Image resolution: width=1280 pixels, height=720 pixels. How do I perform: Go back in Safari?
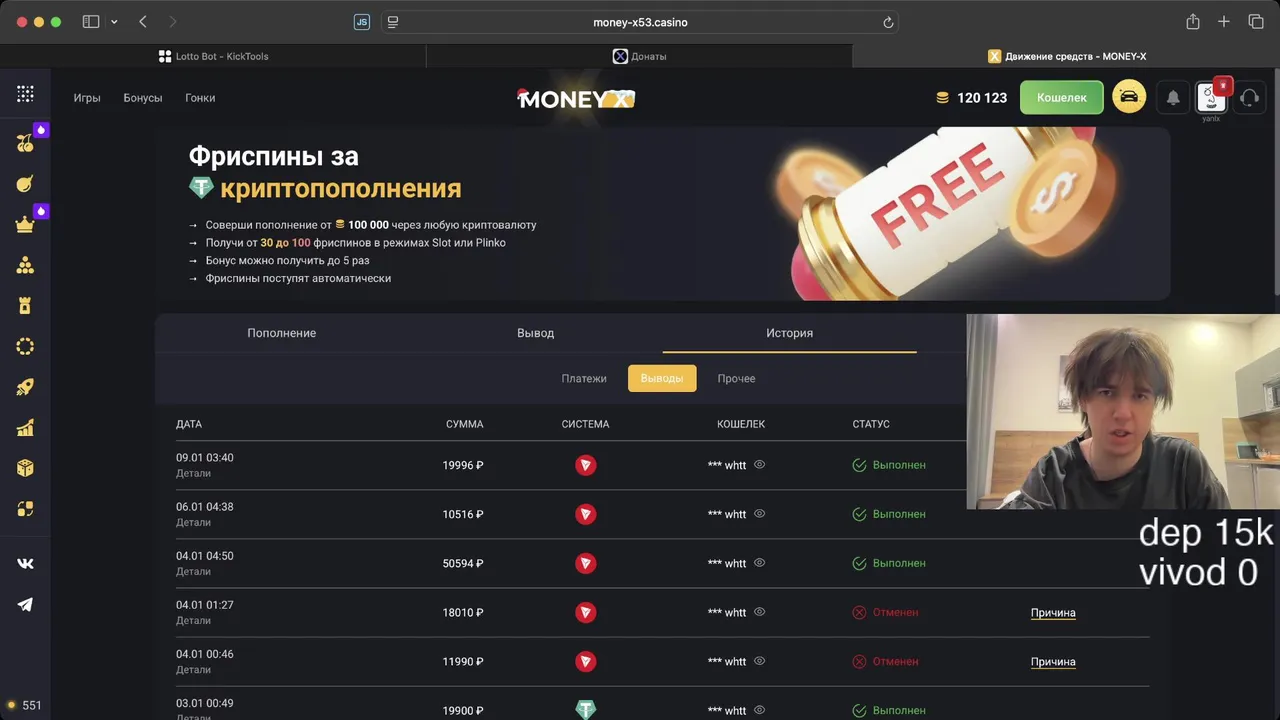click(x=143, y=22)
